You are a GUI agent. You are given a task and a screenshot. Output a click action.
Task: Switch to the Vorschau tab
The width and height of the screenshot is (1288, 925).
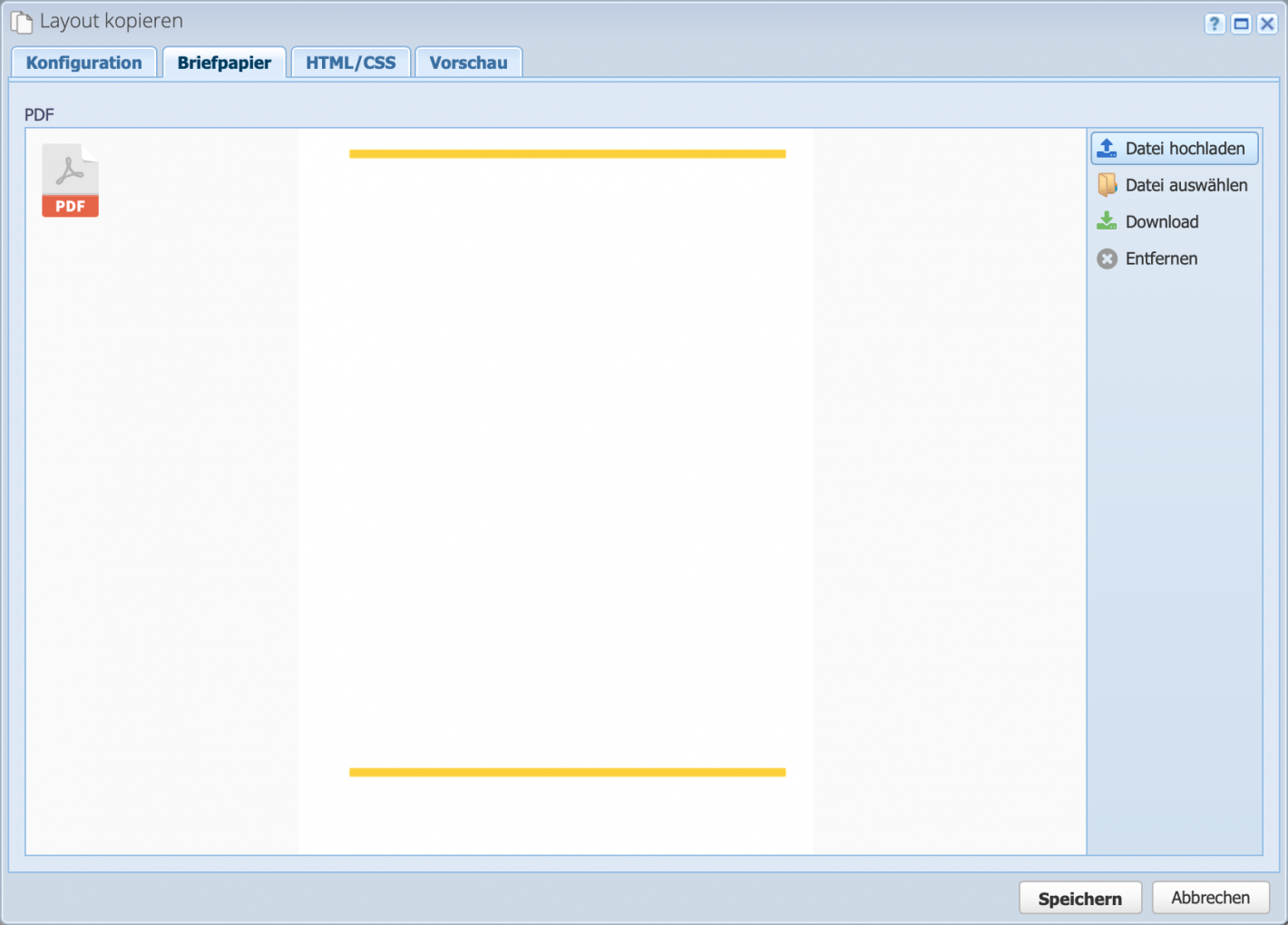coord(468,62)
